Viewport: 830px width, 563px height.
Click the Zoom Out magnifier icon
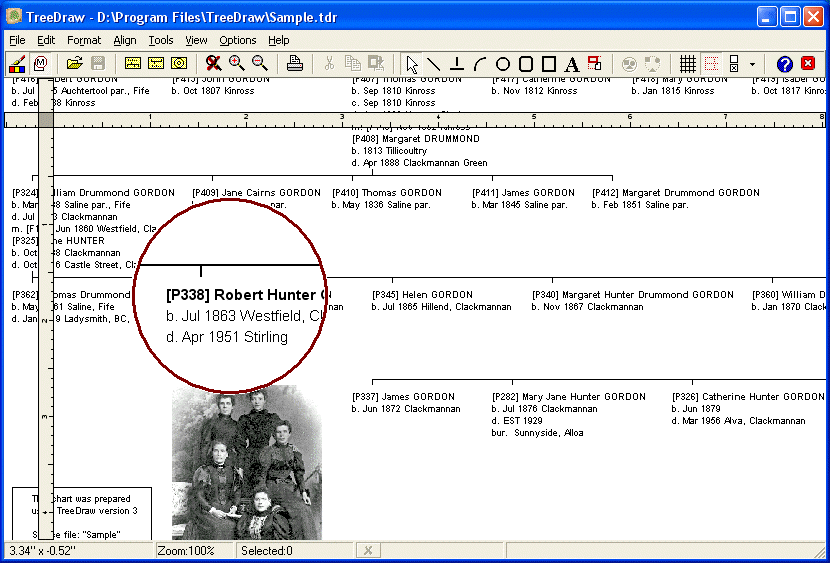[x=259, y=64]
